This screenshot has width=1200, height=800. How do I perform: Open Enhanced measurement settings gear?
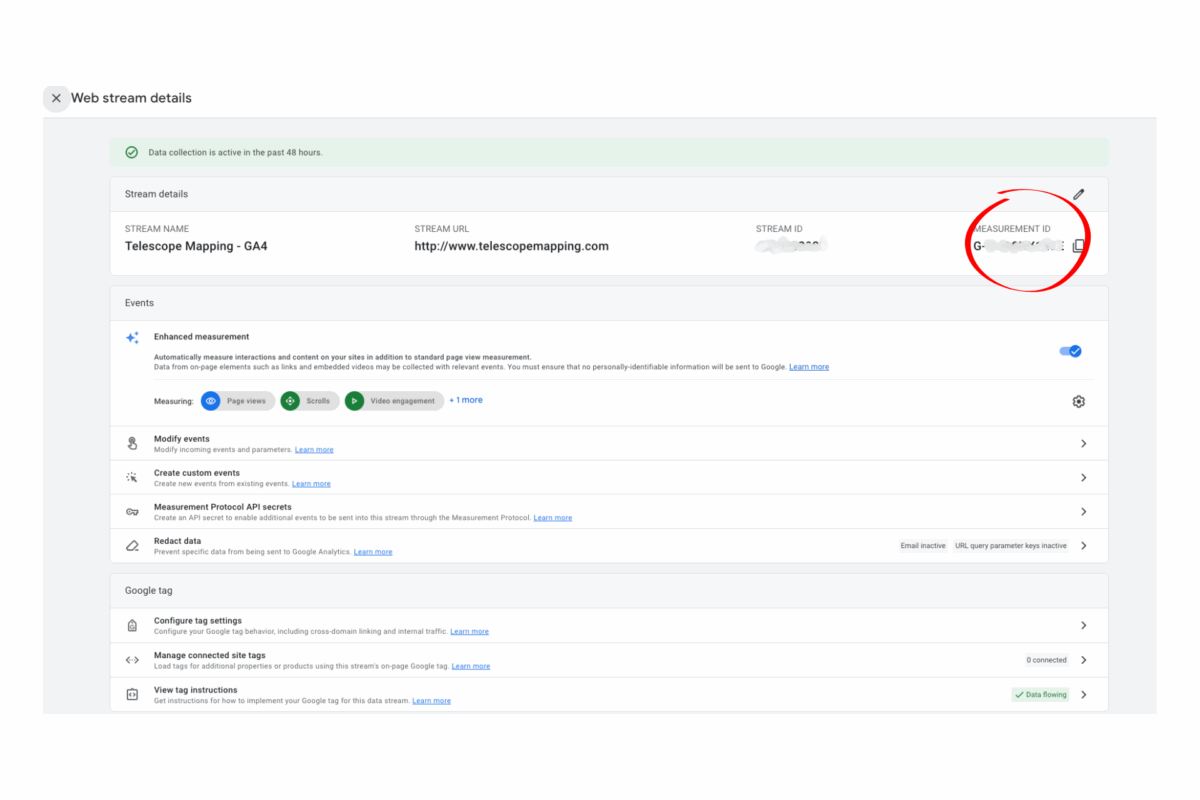tap(1078, 401)
